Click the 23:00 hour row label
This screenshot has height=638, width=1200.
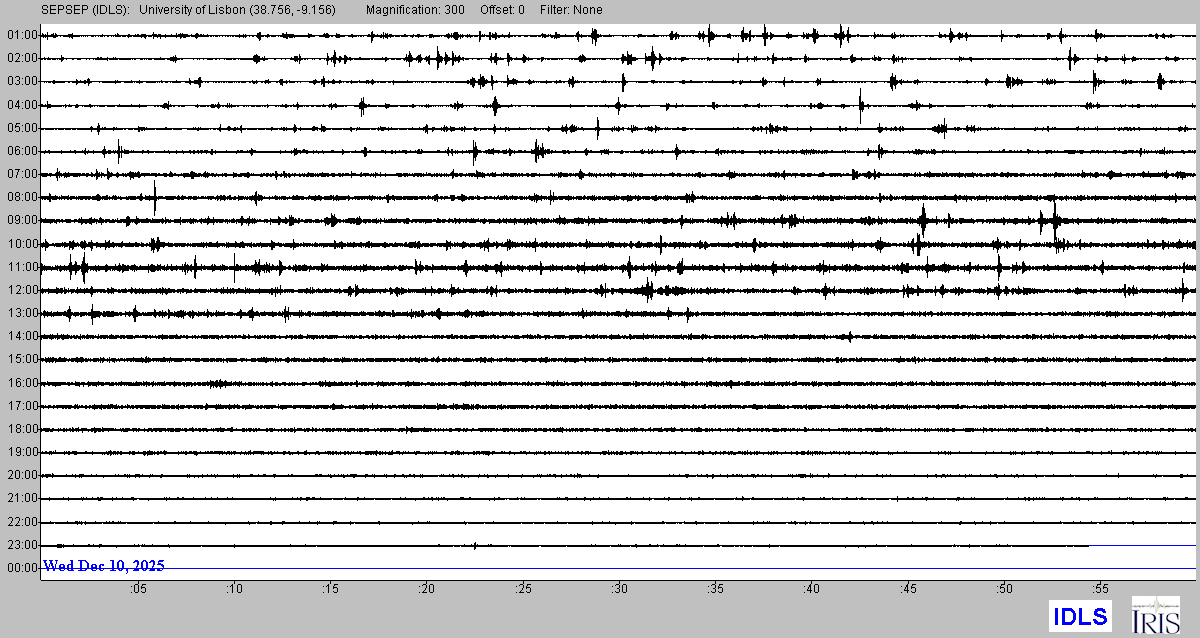(21, 545)
